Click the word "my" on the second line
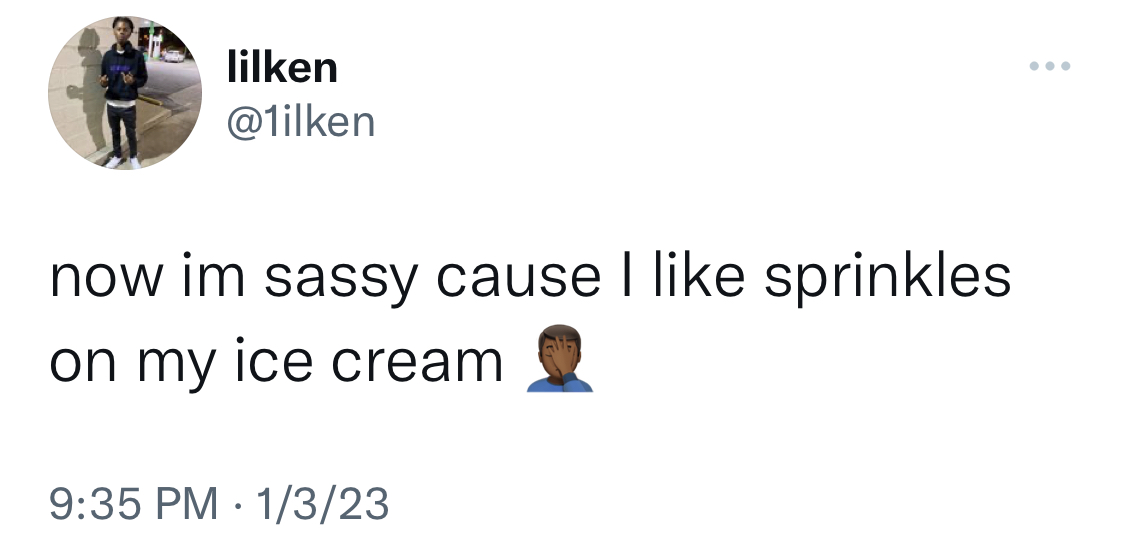 [176, 367]
